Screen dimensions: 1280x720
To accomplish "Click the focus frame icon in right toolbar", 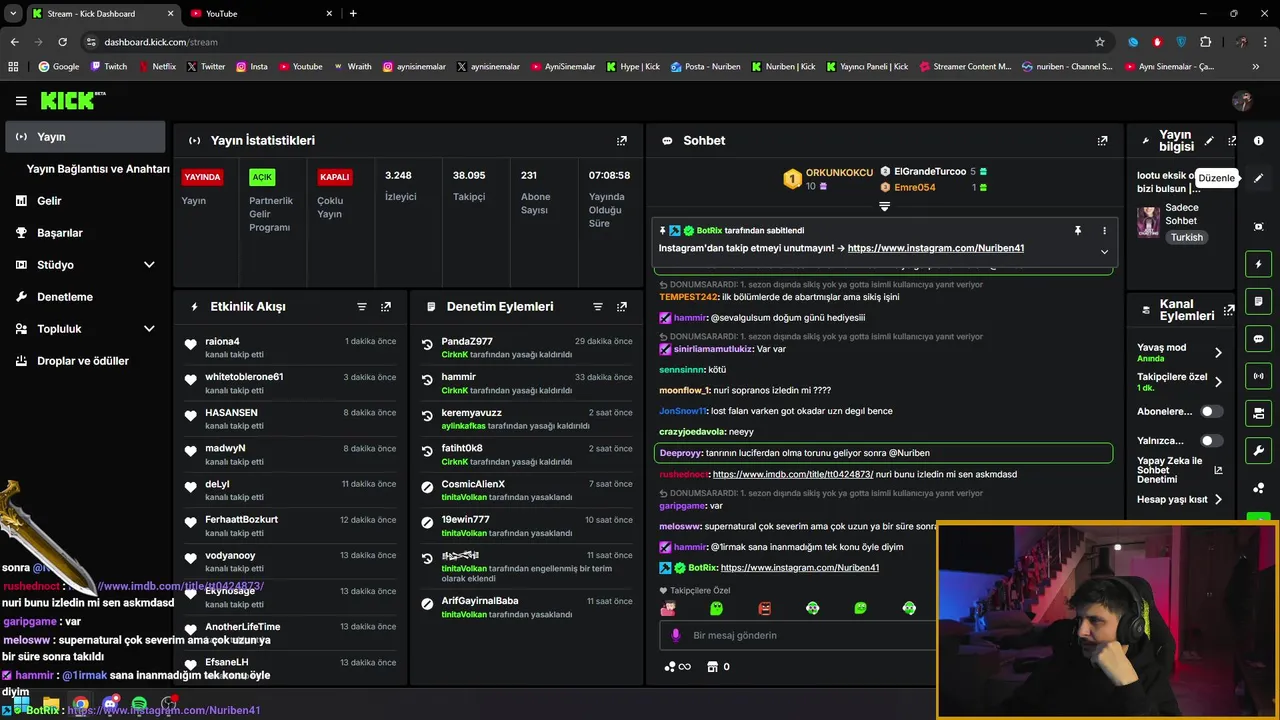I will pos(1259,227).
